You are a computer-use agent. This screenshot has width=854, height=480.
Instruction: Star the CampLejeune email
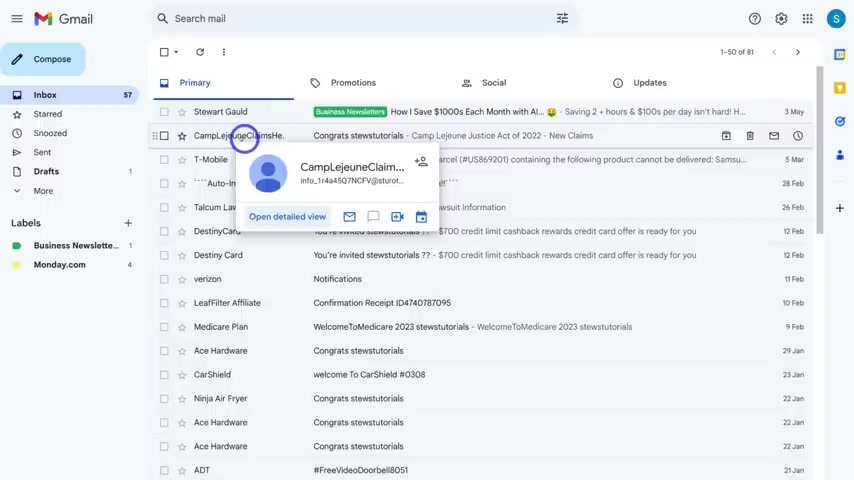pos(182,136)
